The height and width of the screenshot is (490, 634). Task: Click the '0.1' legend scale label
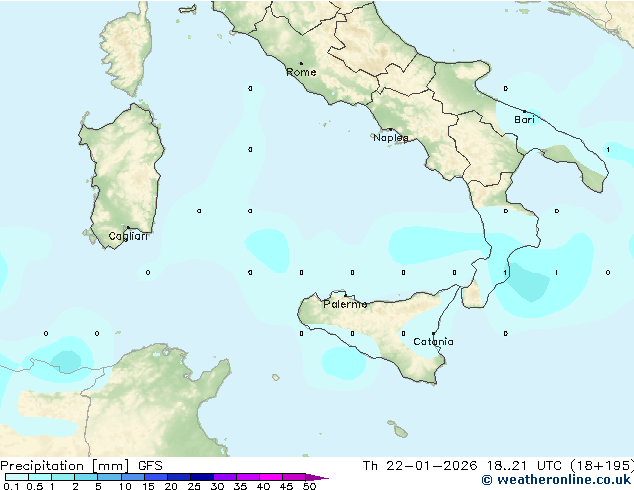tap(11, 486)
